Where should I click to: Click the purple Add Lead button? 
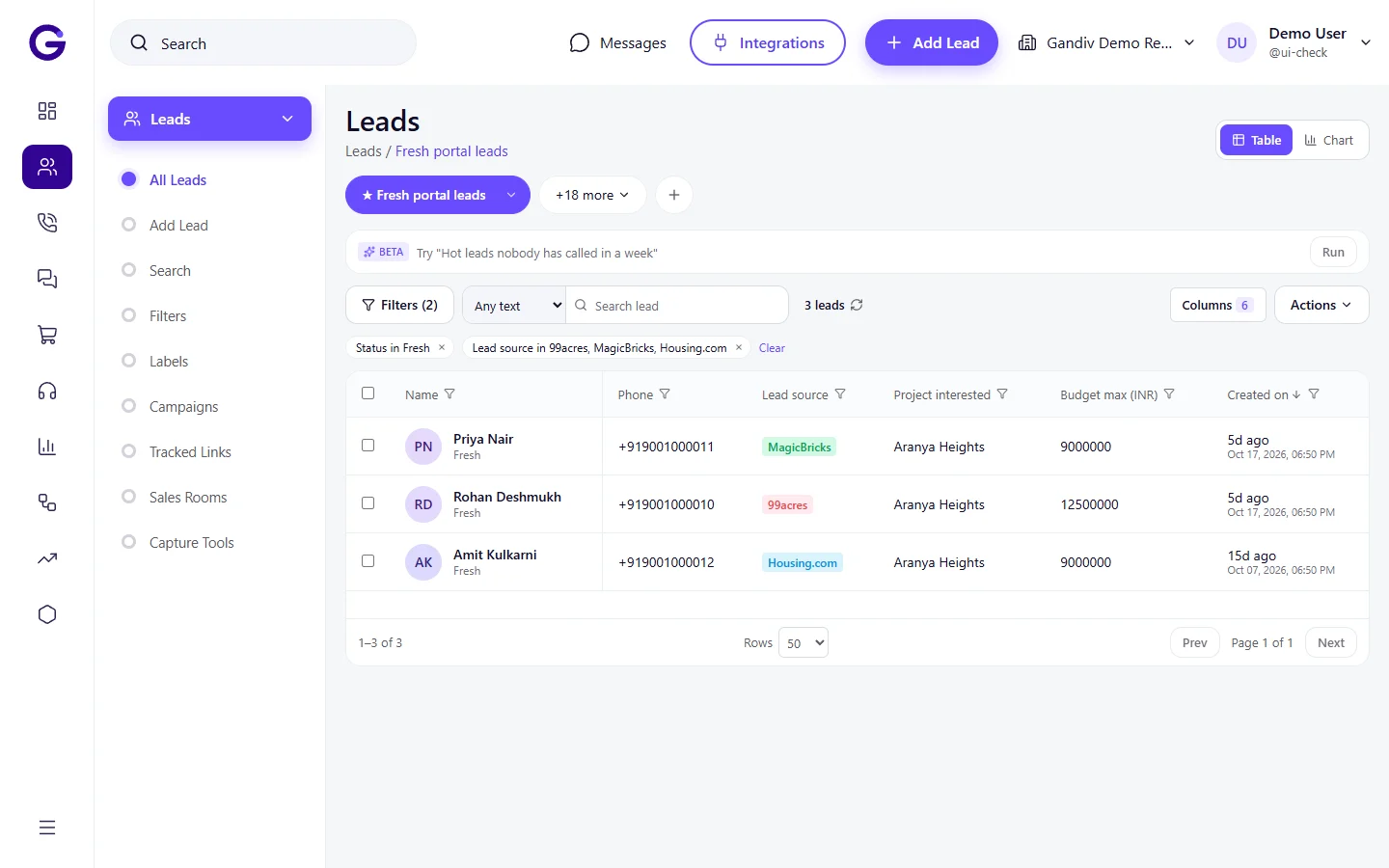tap(932, 42)
